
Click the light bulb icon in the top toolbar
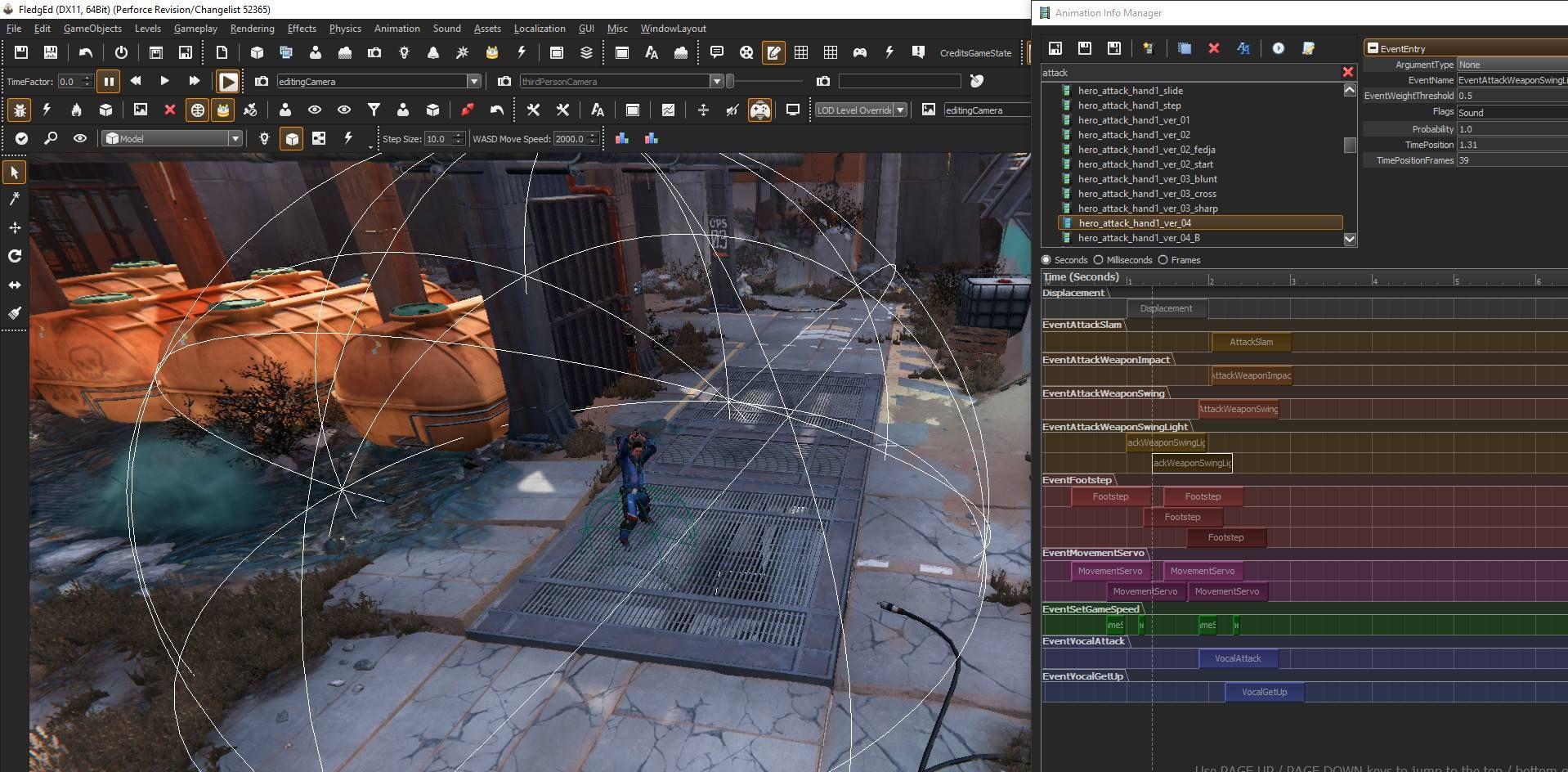(x=404, y=52)
